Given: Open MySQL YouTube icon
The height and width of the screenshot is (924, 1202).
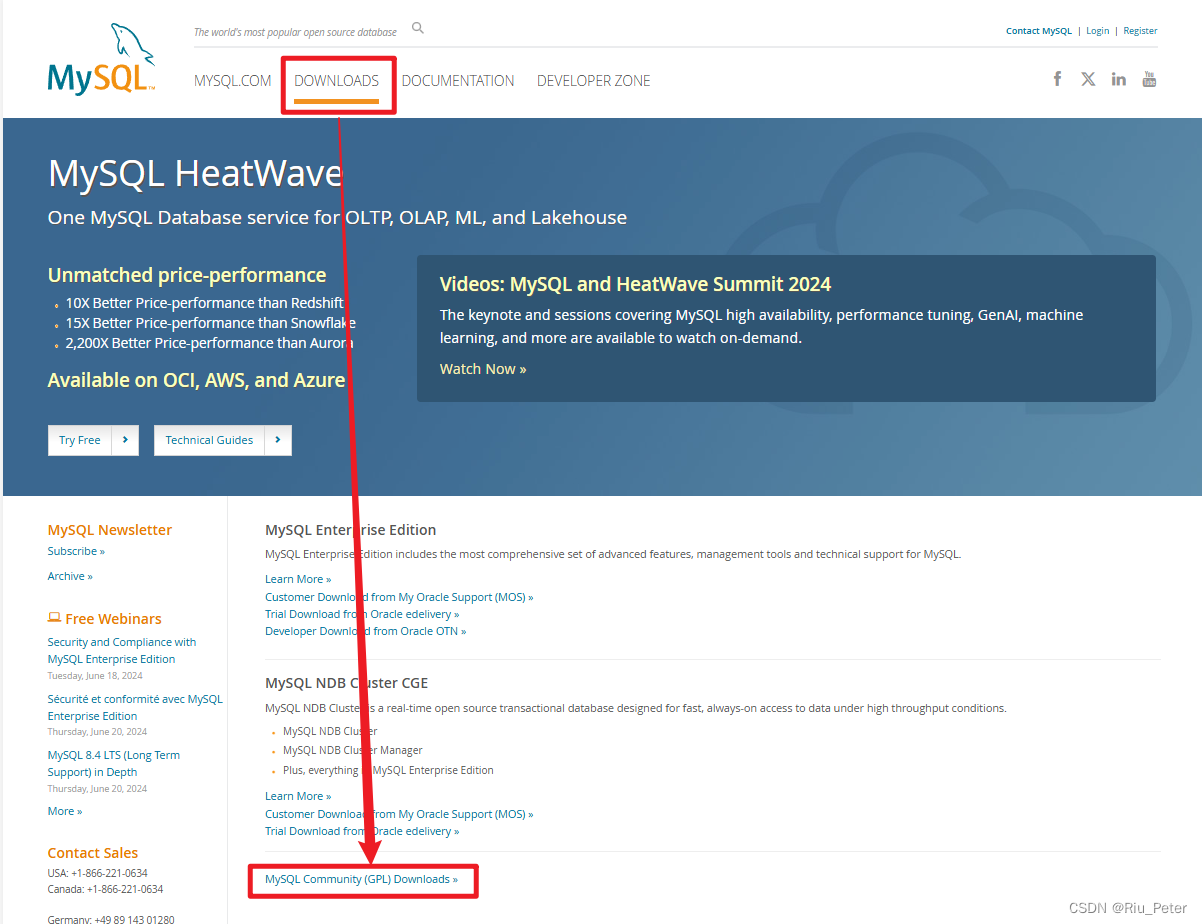Looking at the screenshot, I should pos(1149,79).
